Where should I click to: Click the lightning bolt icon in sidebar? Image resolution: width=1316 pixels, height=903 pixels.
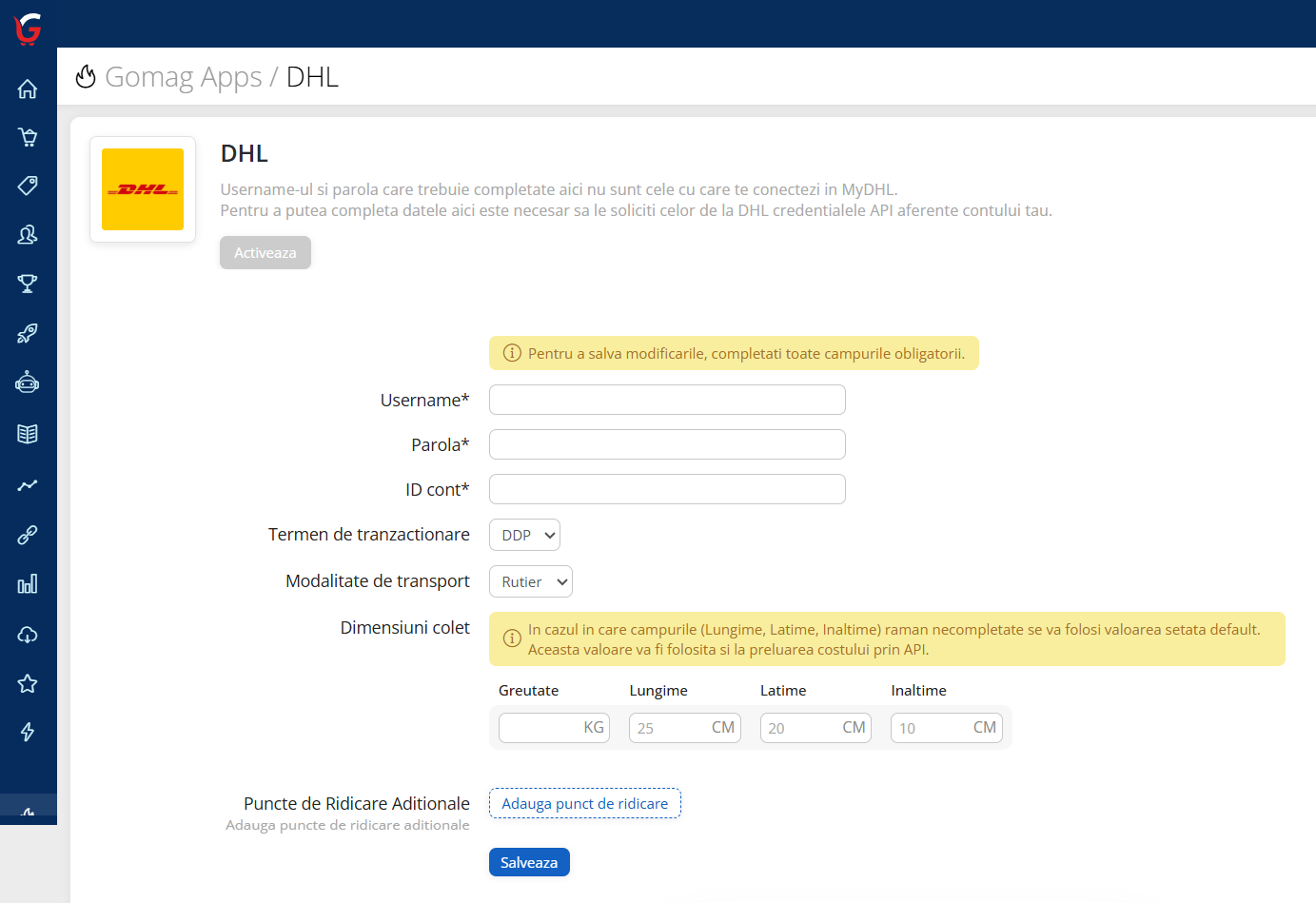click(28, 732)
